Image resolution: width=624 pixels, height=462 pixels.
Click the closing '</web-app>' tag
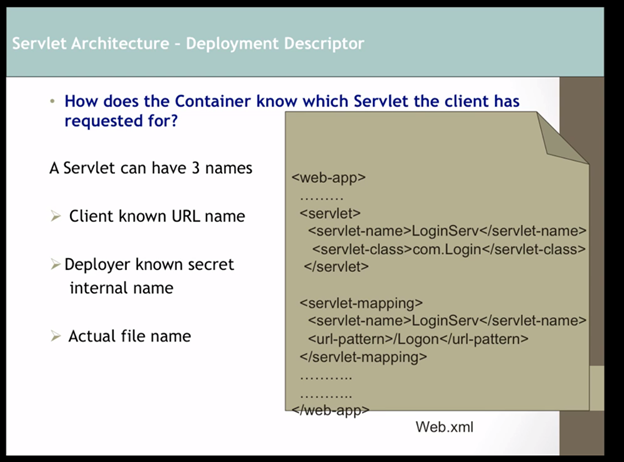point(330,410)
